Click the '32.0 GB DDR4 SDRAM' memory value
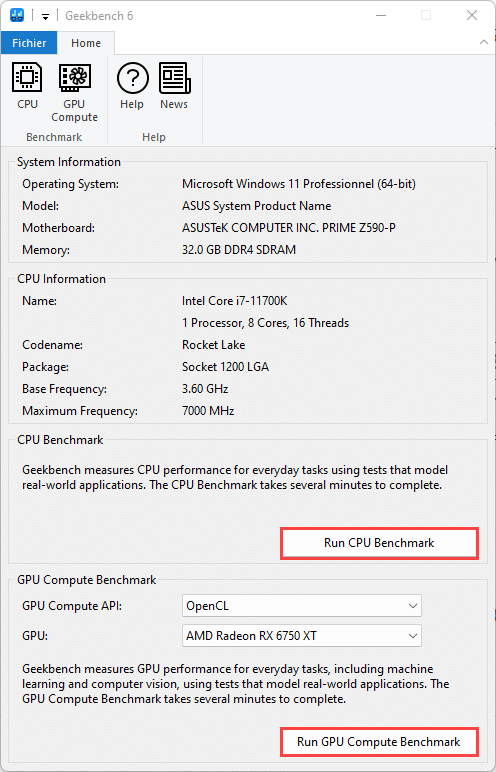Image resolution: width=496 pixels, height=772 pixels. (239, 250)
